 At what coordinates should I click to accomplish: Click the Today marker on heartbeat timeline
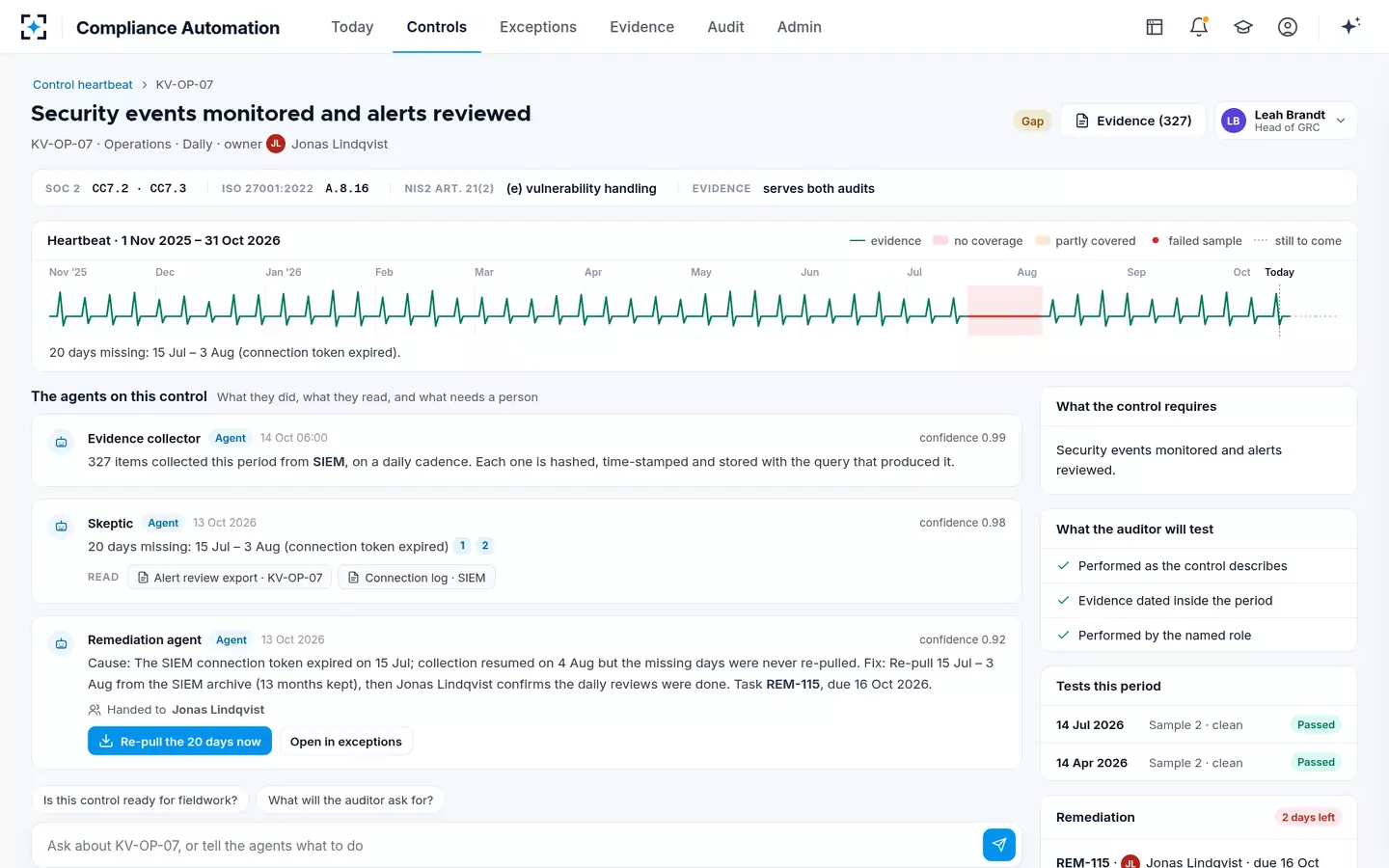coord(1279,272)
